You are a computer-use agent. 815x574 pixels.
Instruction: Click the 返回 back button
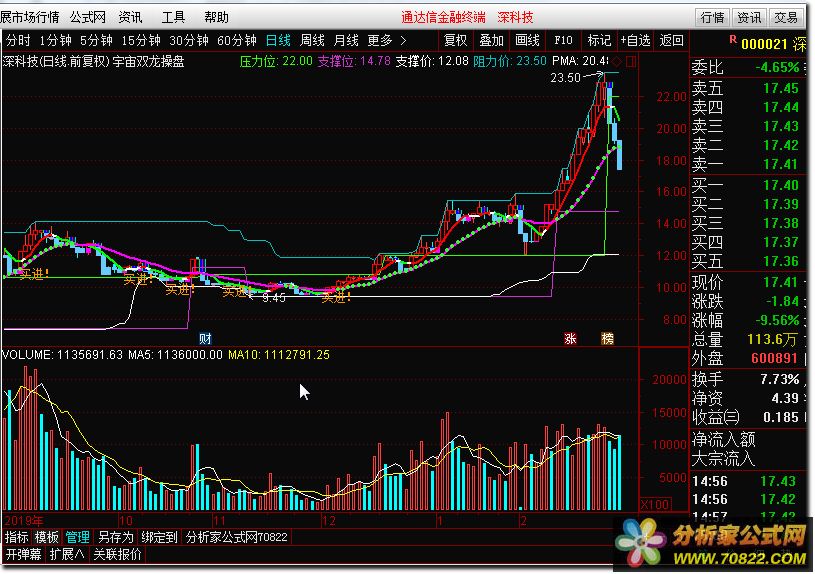672,40
